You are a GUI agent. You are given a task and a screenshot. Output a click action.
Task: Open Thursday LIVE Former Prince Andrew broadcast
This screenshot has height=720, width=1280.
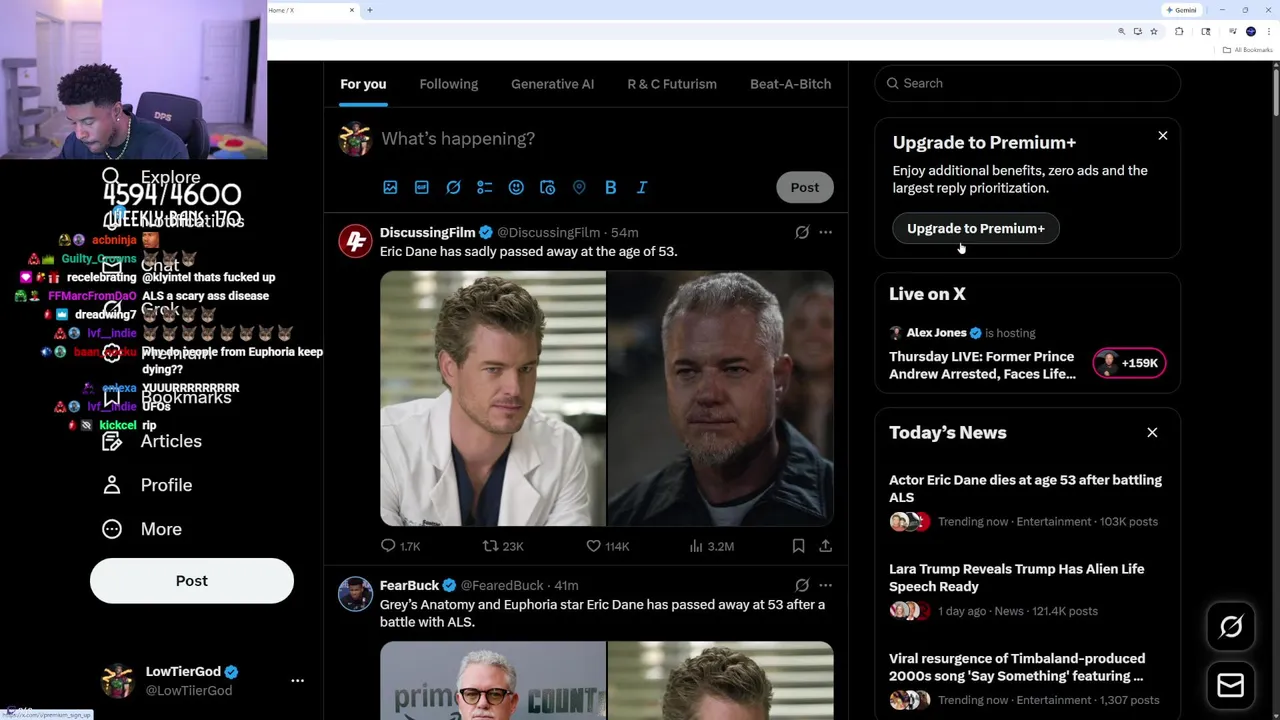pos(982,365)
